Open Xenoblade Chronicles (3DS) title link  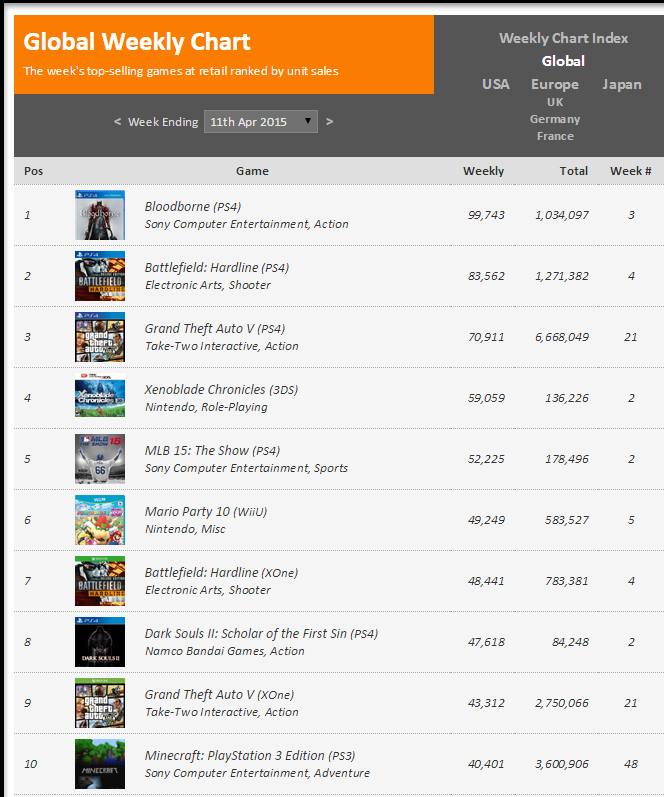pyautogui.click(x=221, y=390)
